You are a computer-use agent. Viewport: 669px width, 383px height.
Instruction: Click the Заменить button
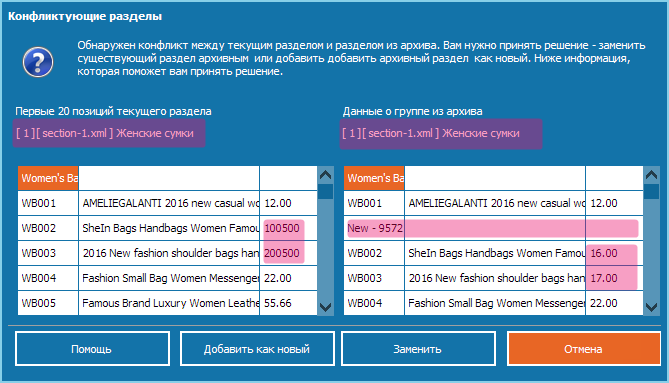coord(418,348)
